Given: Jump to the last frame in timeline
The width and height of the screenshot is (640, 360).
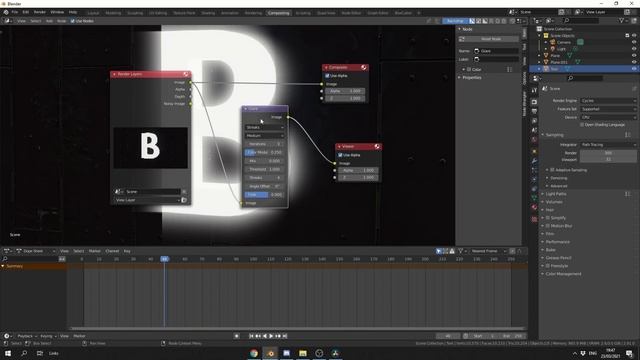Looking at the screenshot, I should 285,336.
